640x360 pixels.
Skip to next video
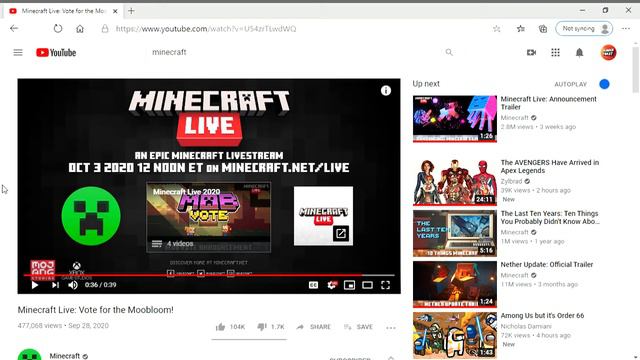pyautogui.click(x=56, y=285)
